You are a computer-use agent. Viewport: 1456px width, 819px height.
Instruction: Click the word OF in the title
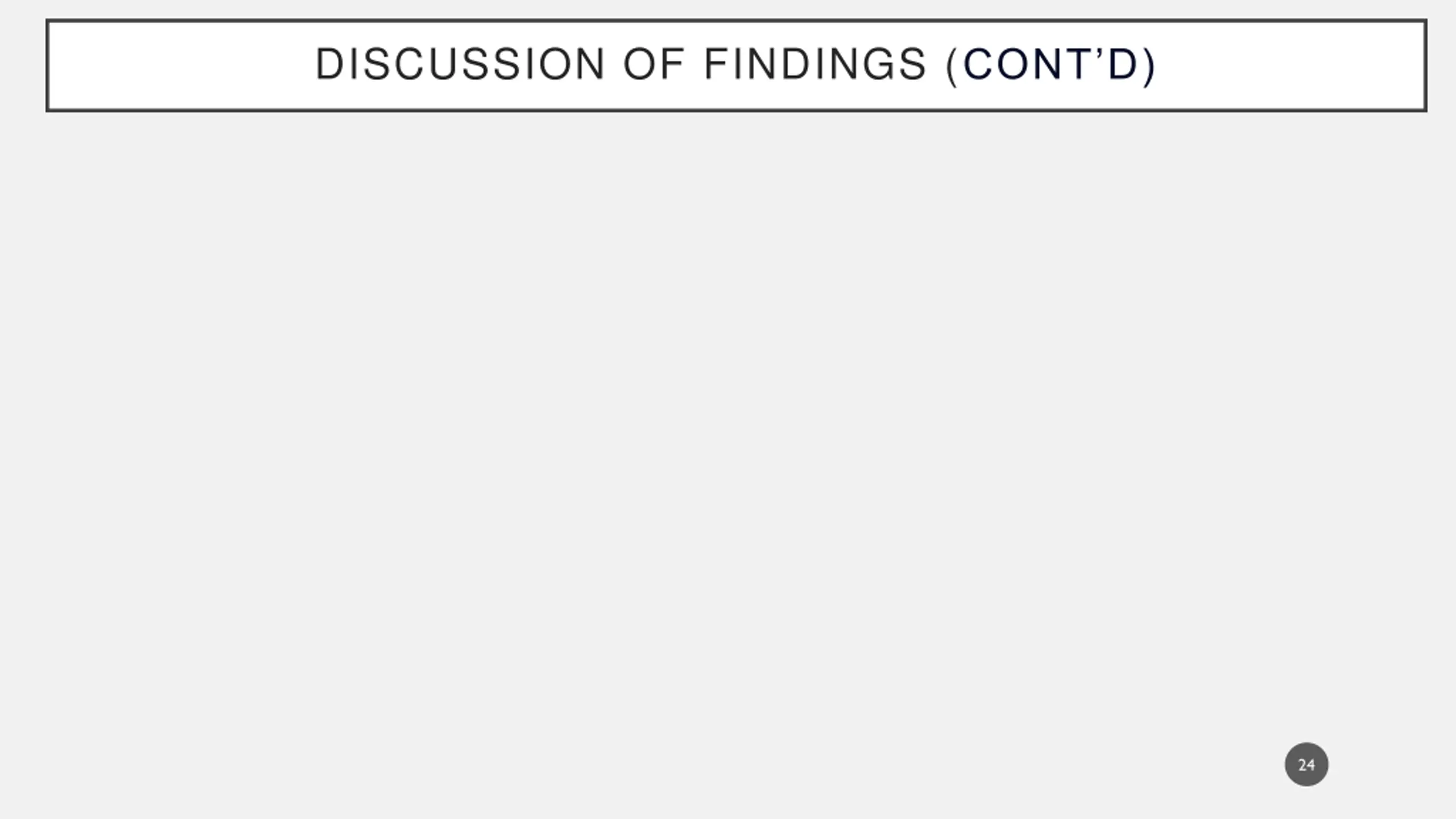(653, 64)
